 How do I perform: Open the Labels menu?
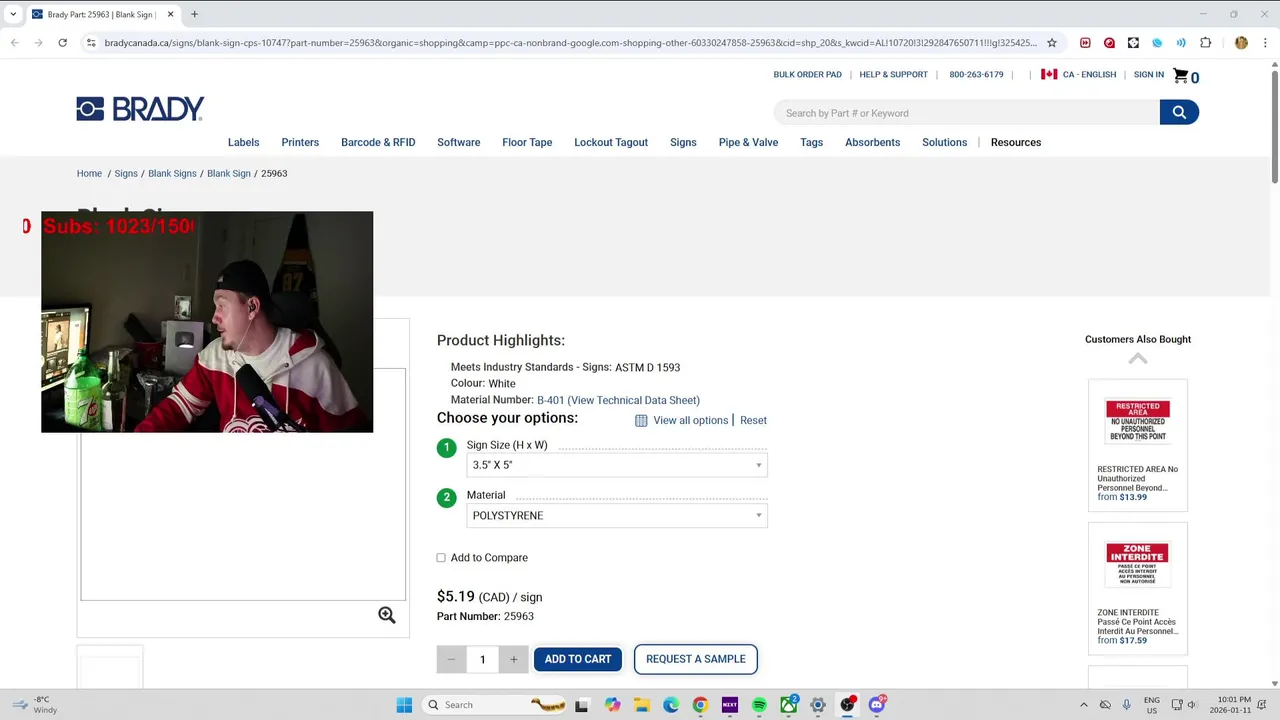(243, 142)
